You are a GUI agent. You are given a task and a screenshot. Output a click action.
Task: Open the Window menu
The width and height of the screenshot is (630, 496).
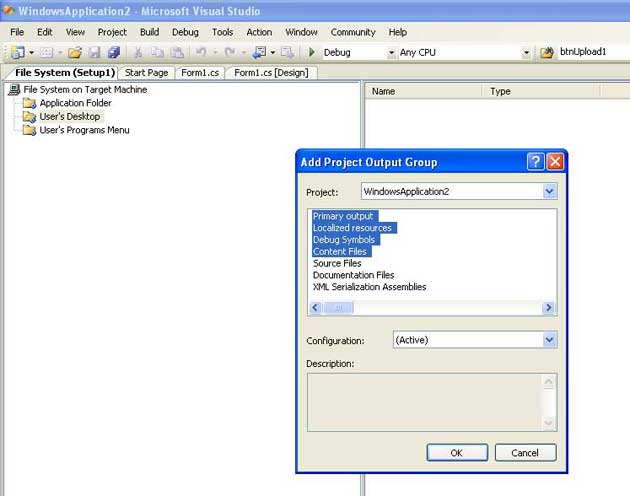301,32
